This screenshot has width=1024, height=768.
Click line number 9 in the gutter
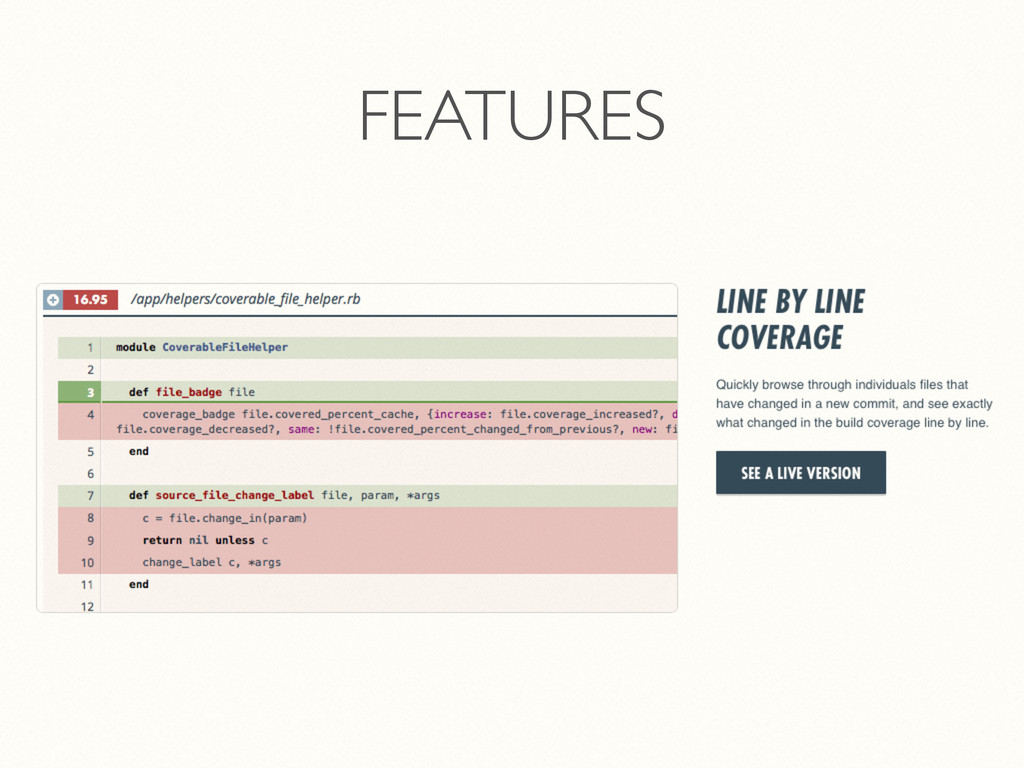pyautogui.click(x=90, y=540)
